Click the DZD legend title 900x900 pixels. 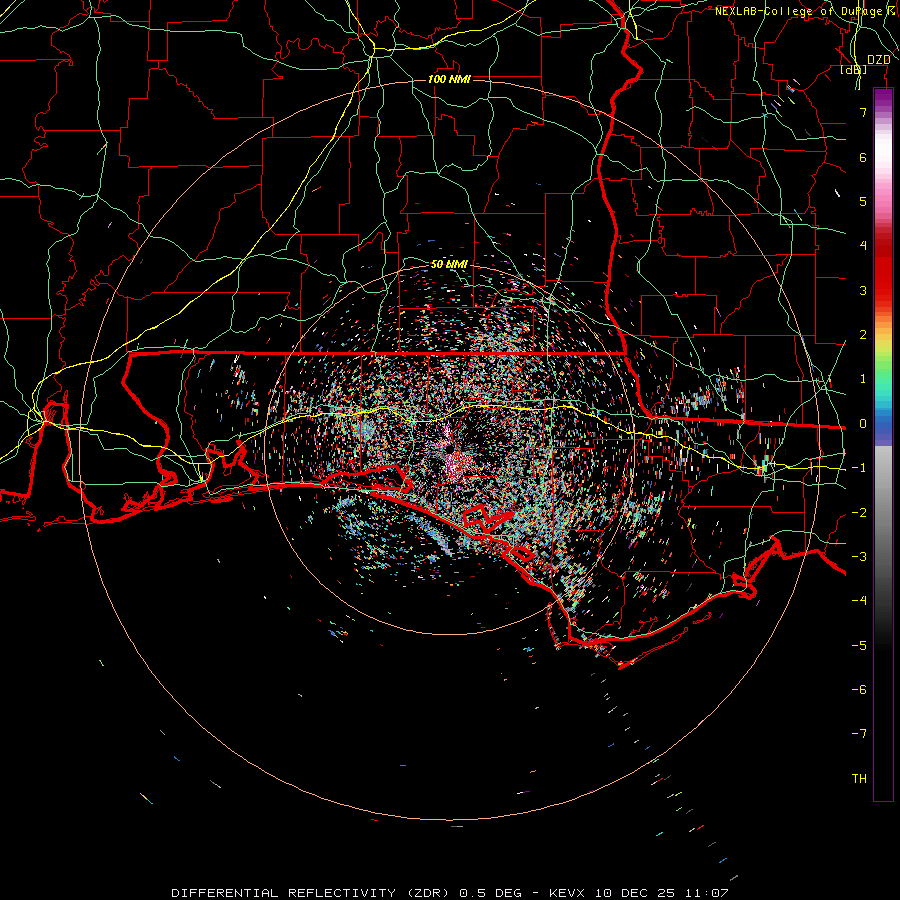tap(879, 60)
